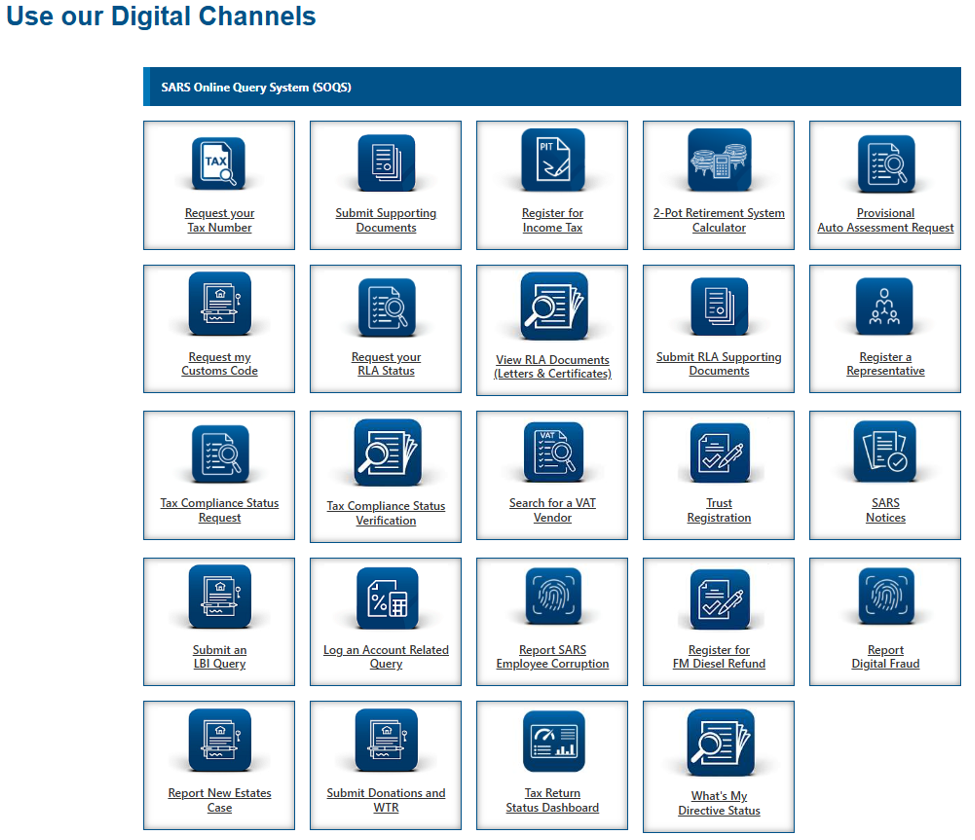Screen dimensions: 975x840
Task: Open the Submit Supporting Documents icon
Action: (x=386, y=163)
